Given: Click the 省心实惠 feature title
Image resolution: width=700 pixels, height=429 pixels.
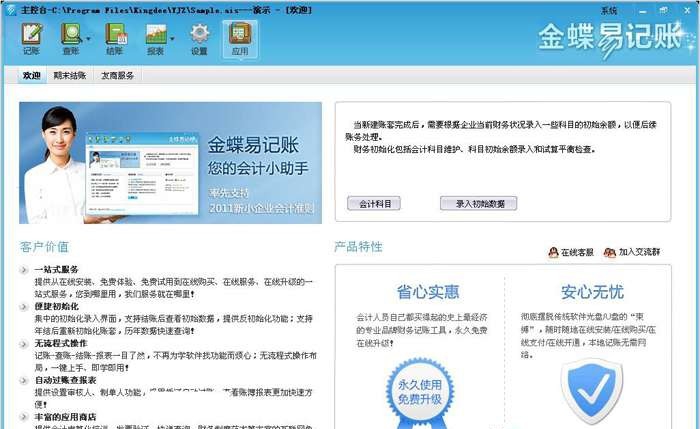Looking at the screenshot, I should [428, 292].
